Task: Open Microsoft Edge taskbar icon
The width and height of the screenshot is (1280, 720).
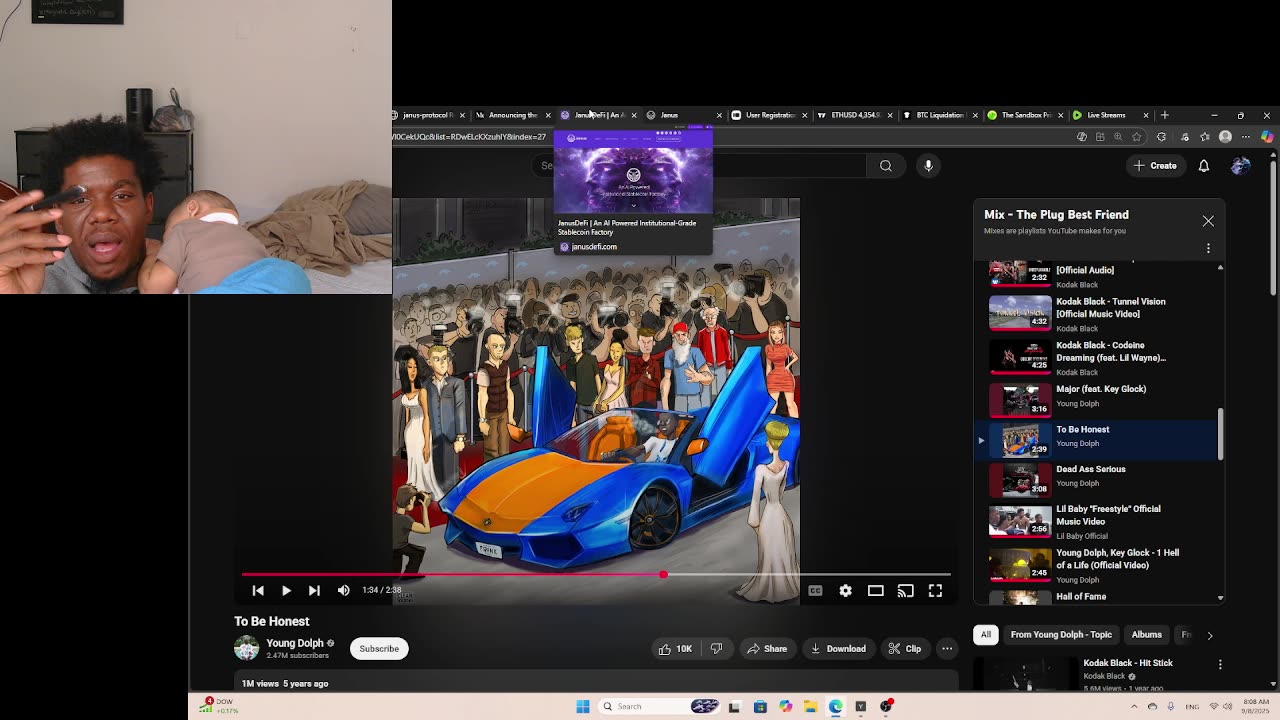Action: click(x=835, y=707)
